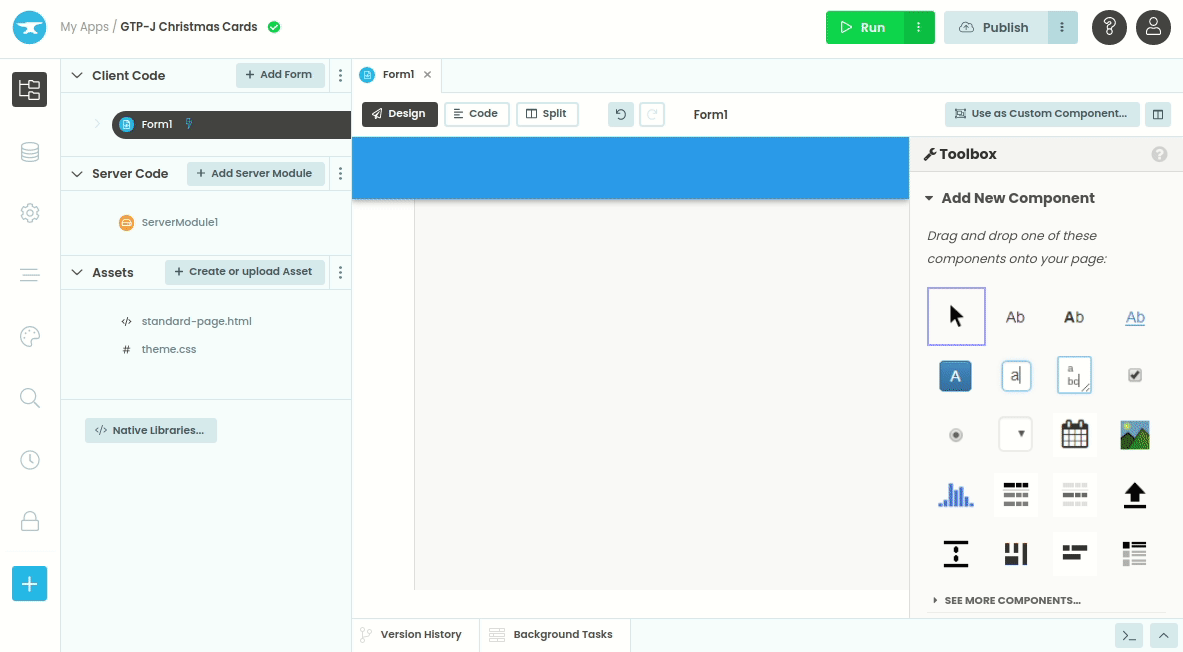Open the Version History bottom tab

(x=411, y=635)
